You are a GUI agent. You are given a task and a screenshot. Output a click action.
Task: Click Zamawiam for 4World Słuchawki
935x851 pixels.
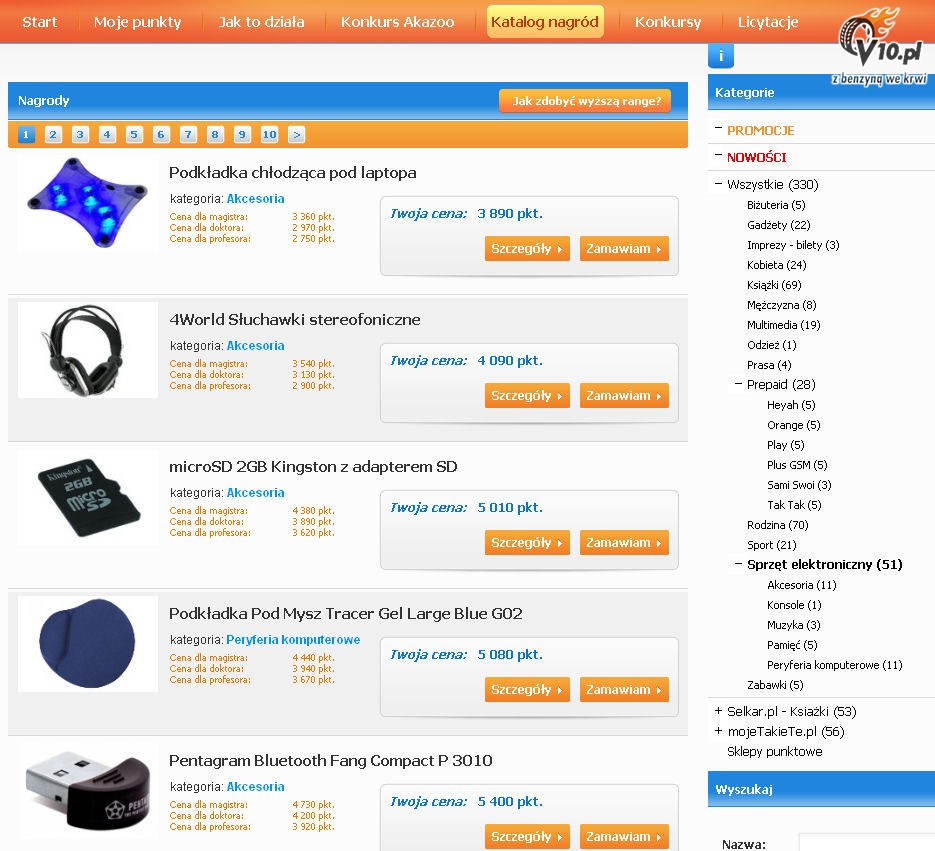(x=624, y=395)
